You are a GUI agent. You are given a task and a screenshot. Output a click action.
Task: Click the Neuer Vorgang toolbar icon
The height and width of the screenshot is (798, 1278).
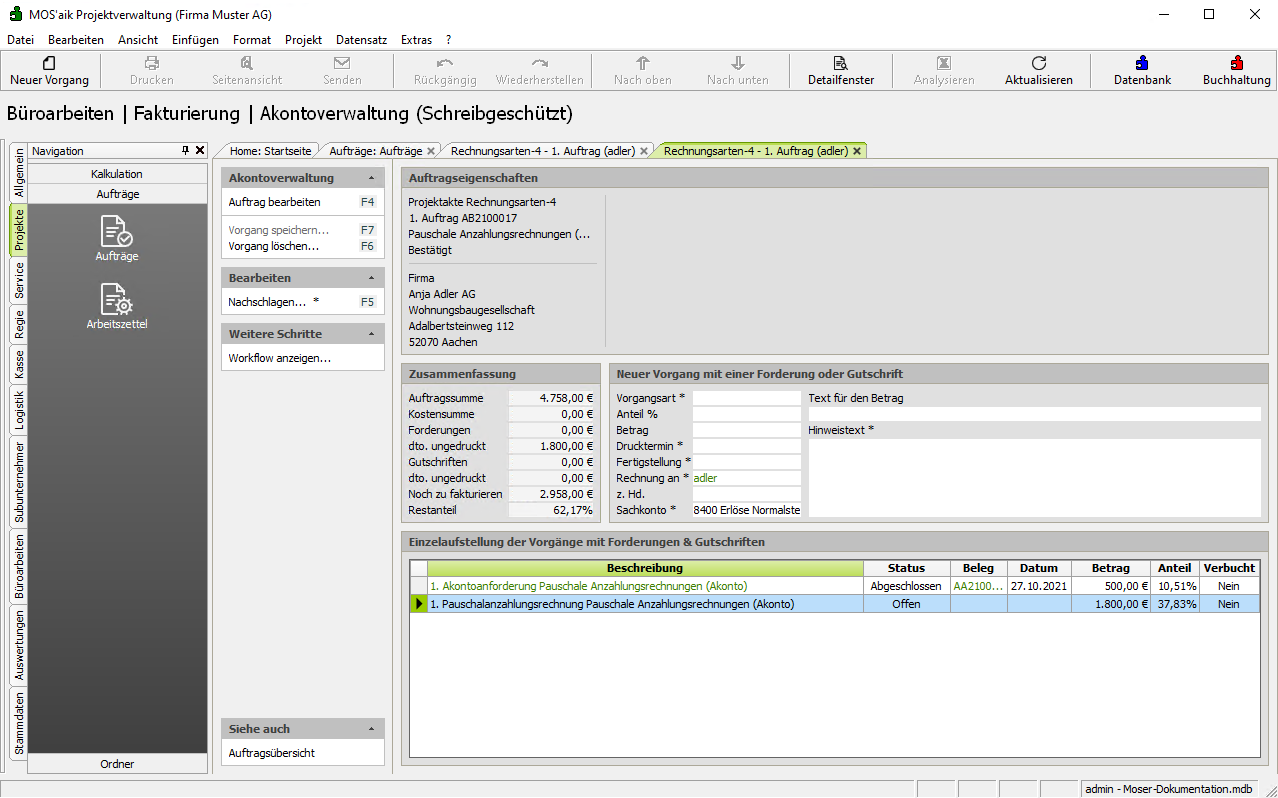tap(49, 63)
